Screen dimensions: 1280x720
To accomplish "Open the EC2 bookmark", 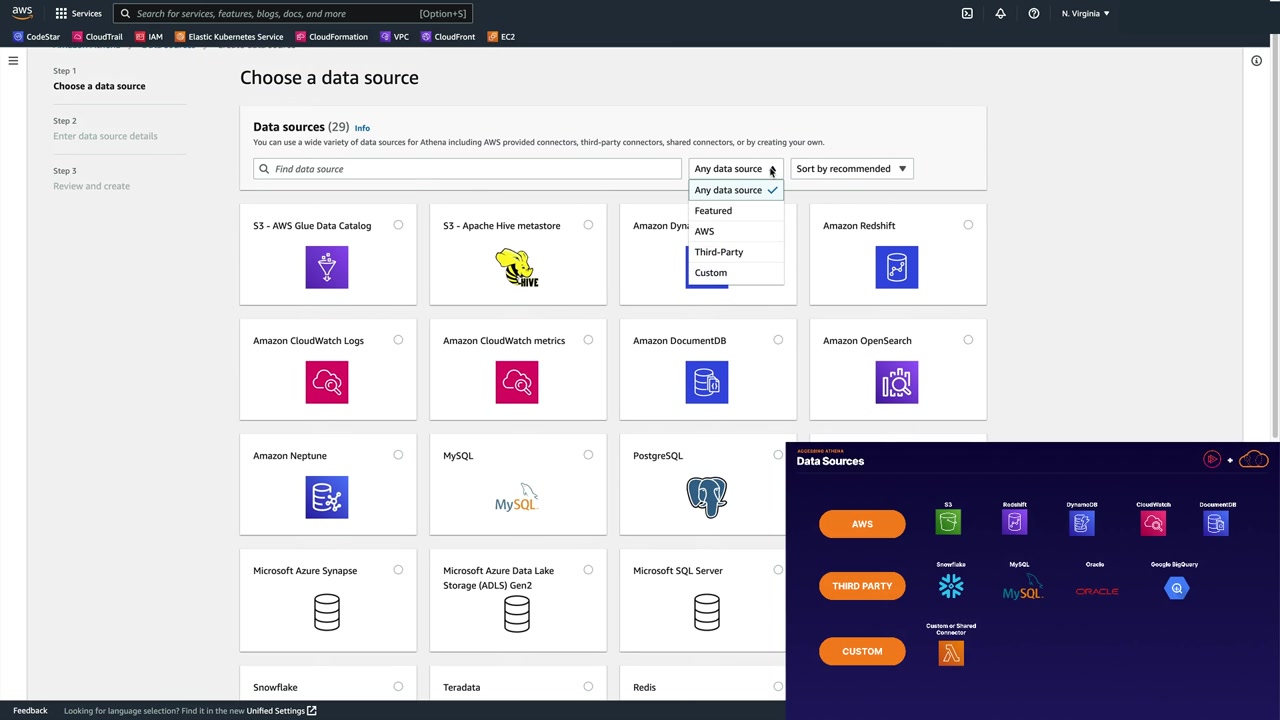I will click(502, 37).
